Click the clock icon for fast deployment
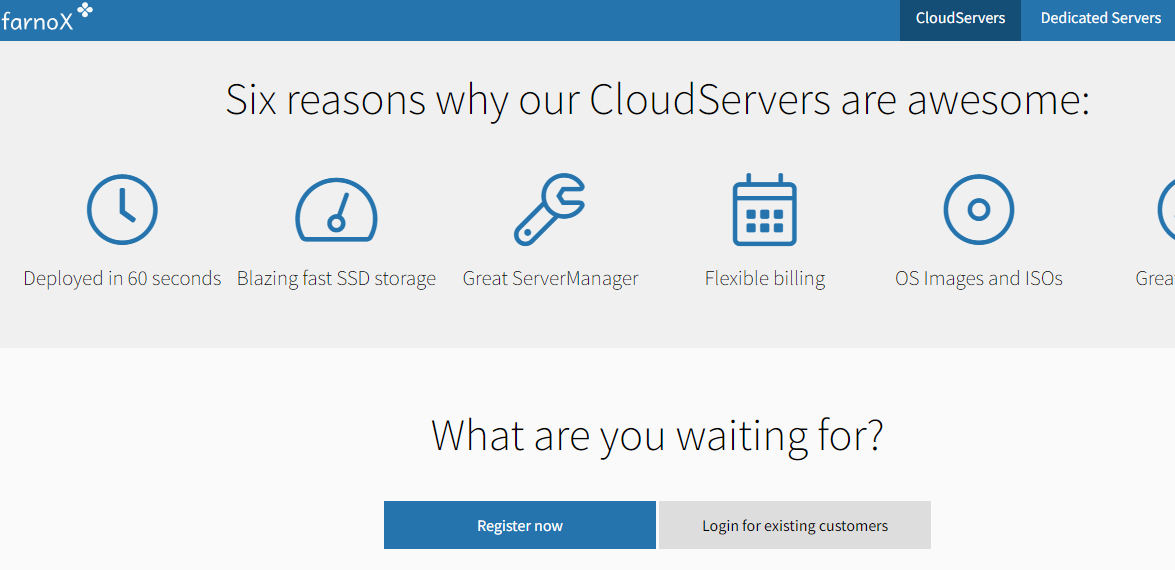Image resolution: width=1175 pixels, height=570 pixels. tap(122, 210)
